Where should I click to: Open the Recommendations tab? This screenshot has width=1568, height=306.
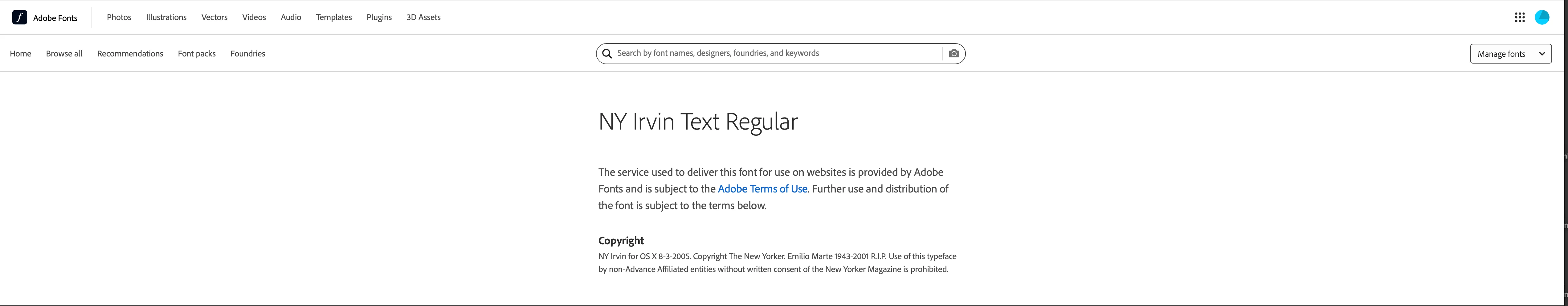coord(130,54)
